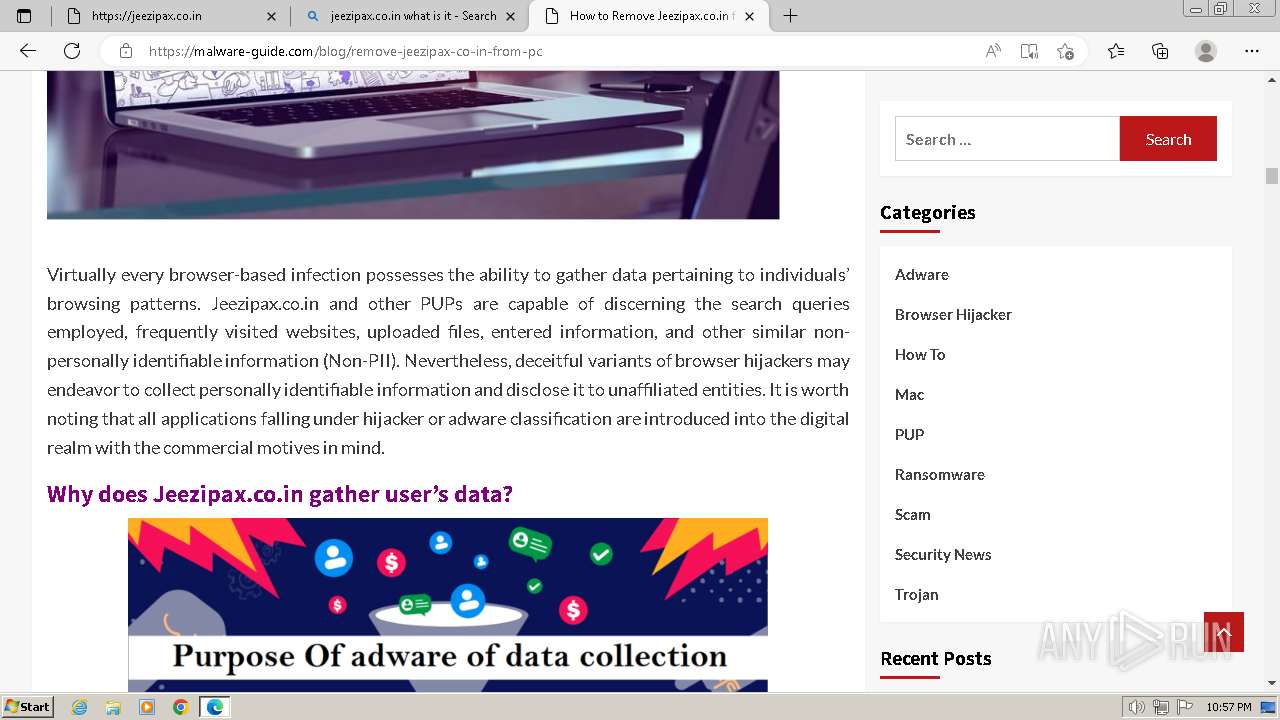Select How to Remove Jeezipax.co.in tab
This screenshot has width=1280, height=720.
pos(649,16)
